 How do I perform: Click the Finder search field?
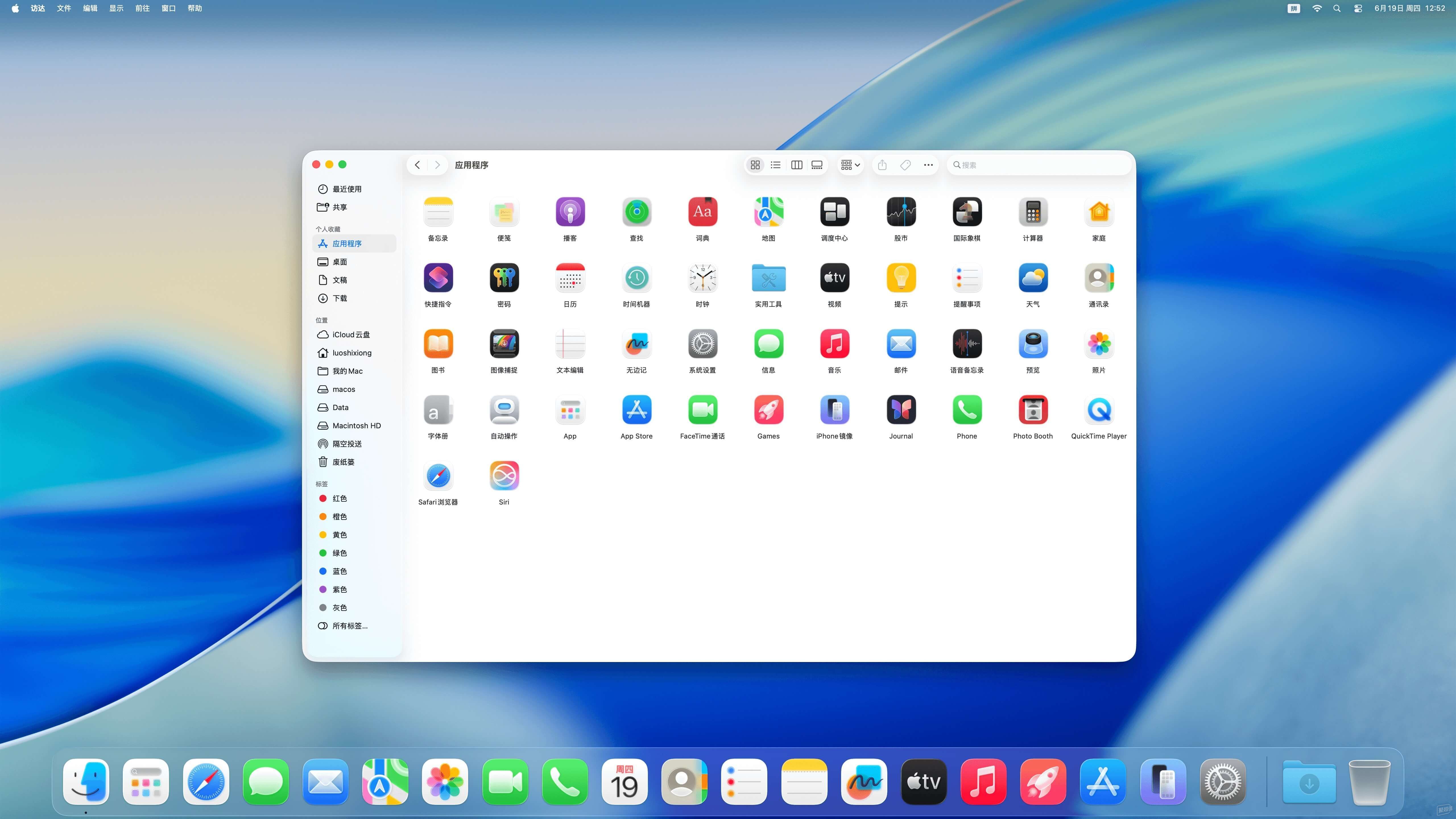pos(1039,165)
